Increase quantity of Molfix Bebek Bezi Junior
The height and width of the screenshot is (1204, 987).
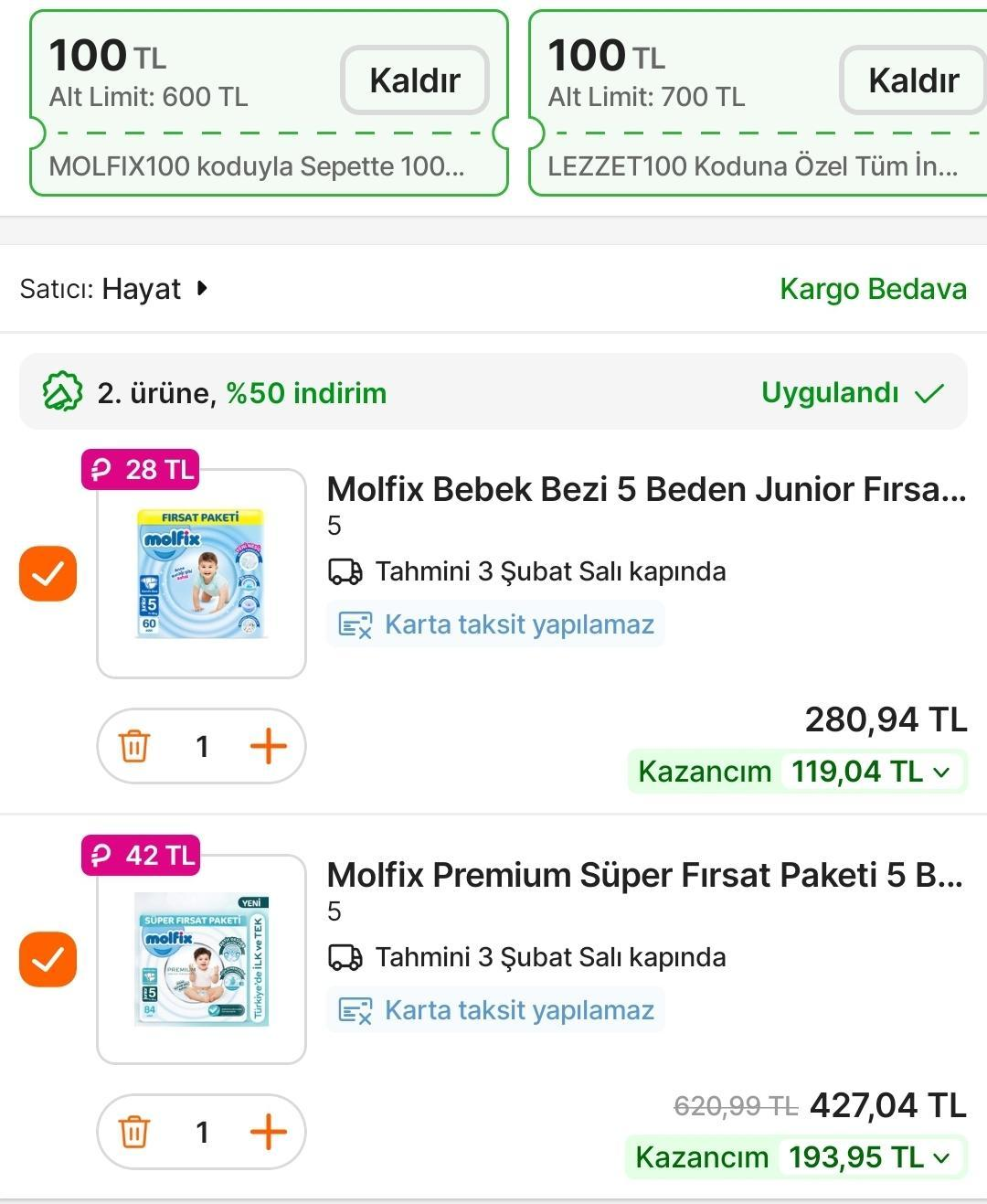tap(268, 746)
